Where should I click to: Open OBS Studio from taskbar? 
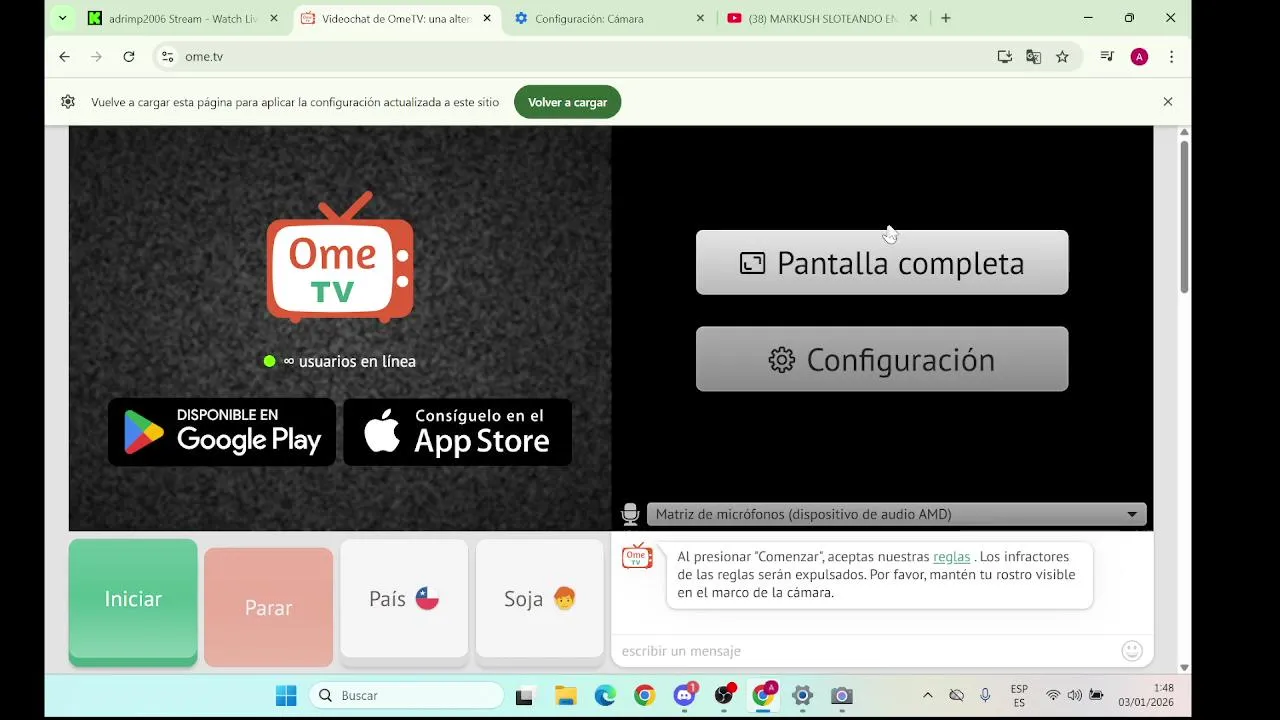724,696
